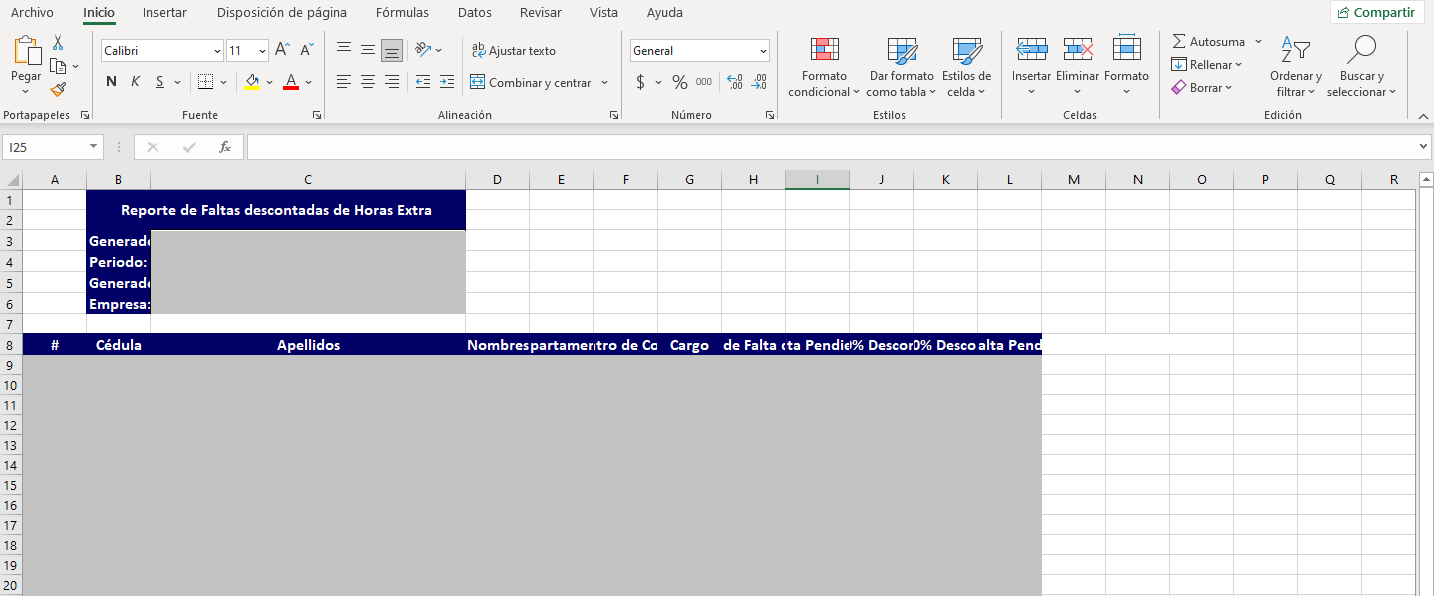Open Combinar y centrar dropdown arrow

pyautogui.click(x=605, y=83)
